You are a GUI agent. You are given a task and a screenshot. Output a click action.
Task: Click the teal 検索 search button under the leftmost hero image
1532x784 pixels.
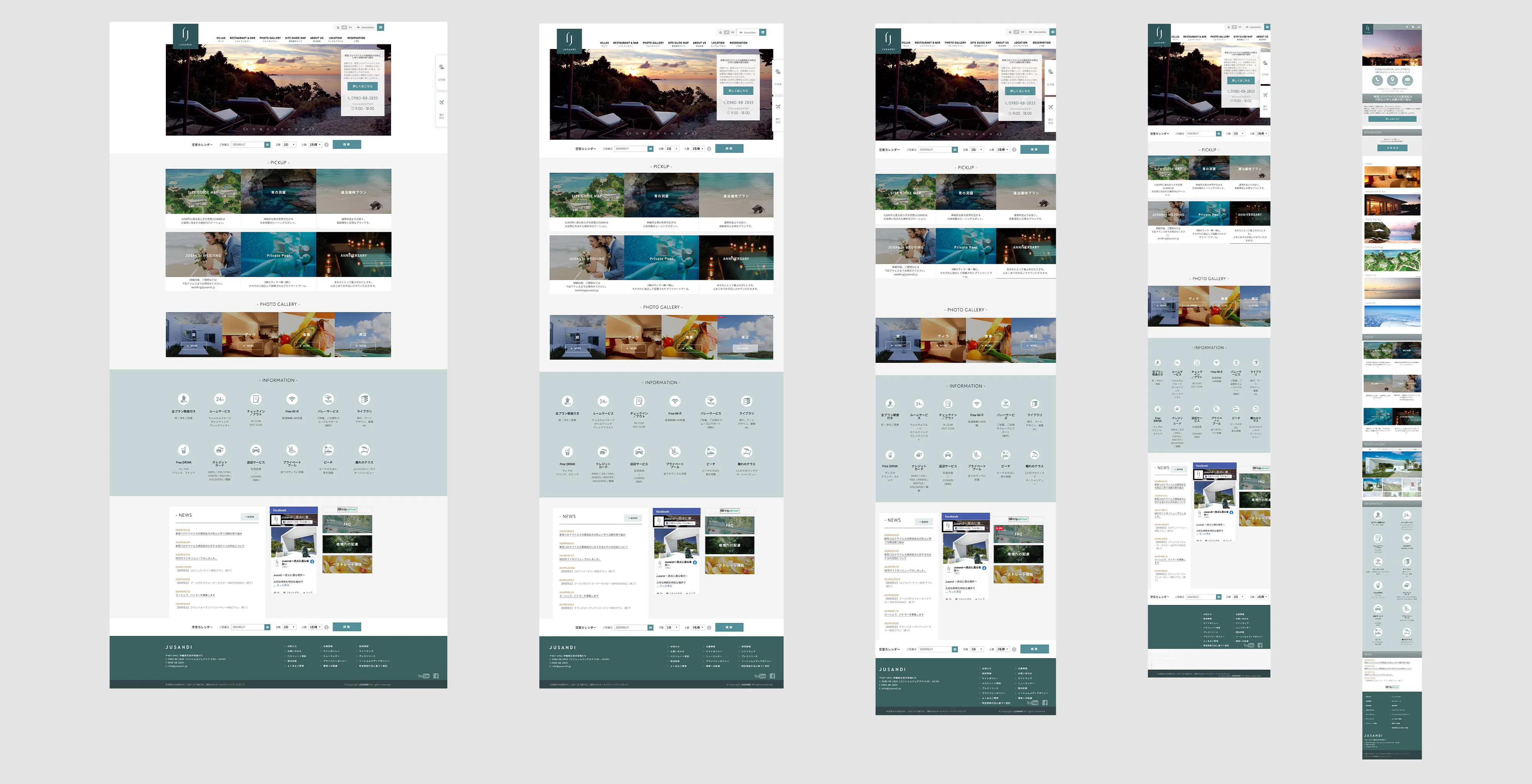pyautogui.click(x=347, y=144)
